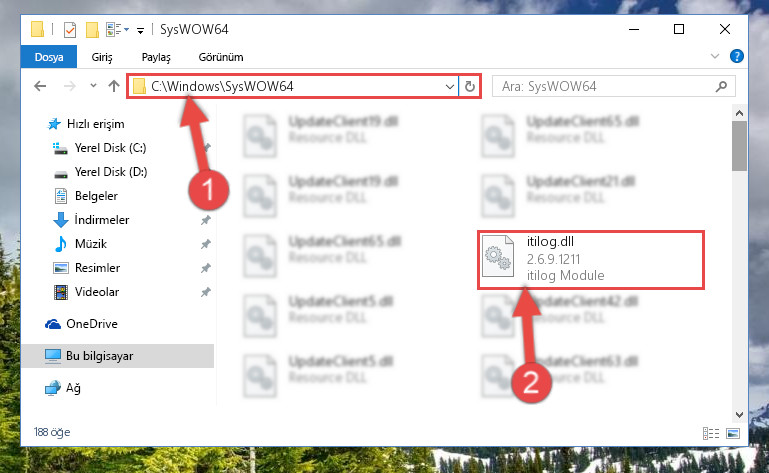Viewport: 769px width, 473px height.
Task: Go back with the left arrow
Action: coord(40,86)
